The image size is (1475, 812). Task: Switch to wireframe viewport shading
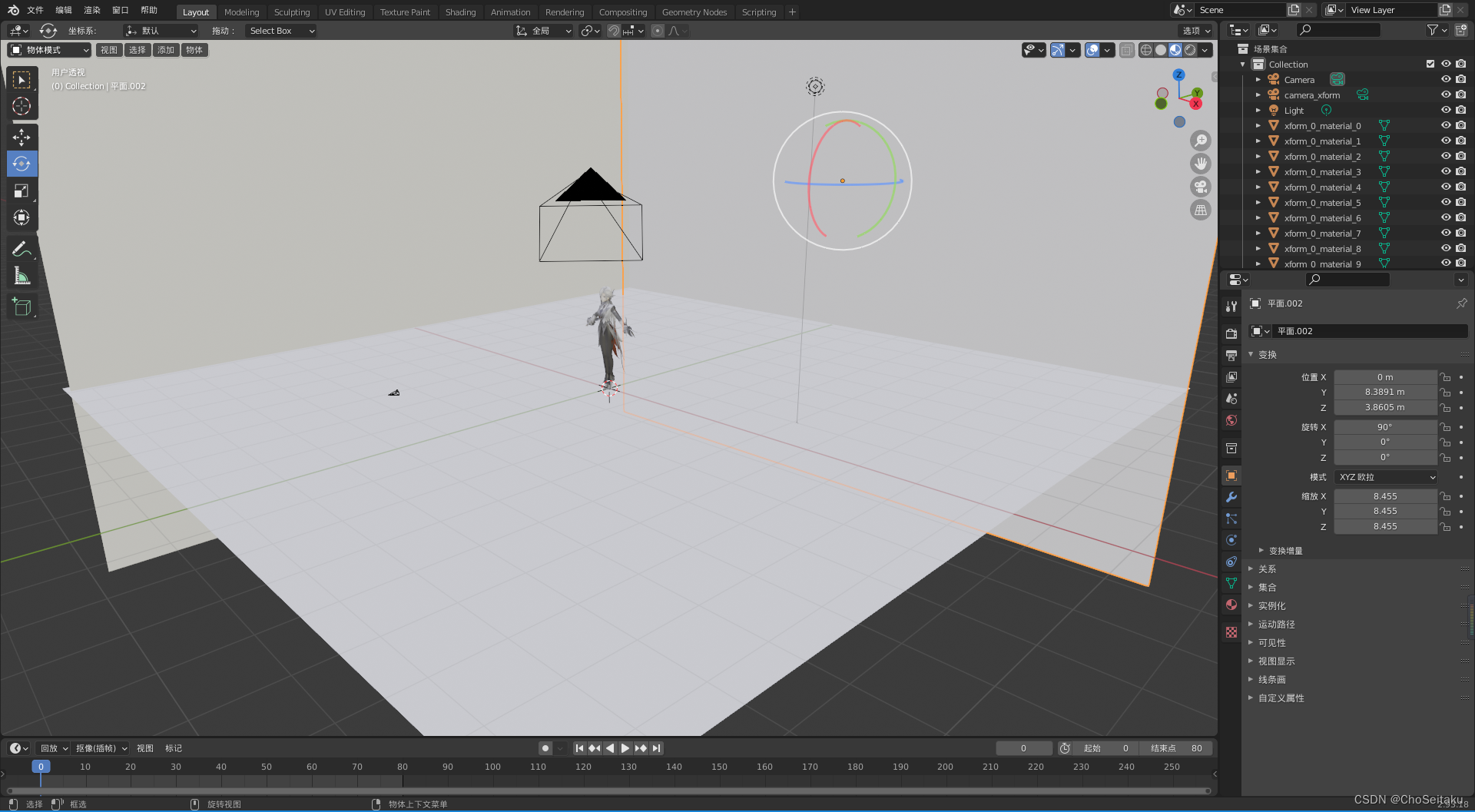(x=1146, y=50)
